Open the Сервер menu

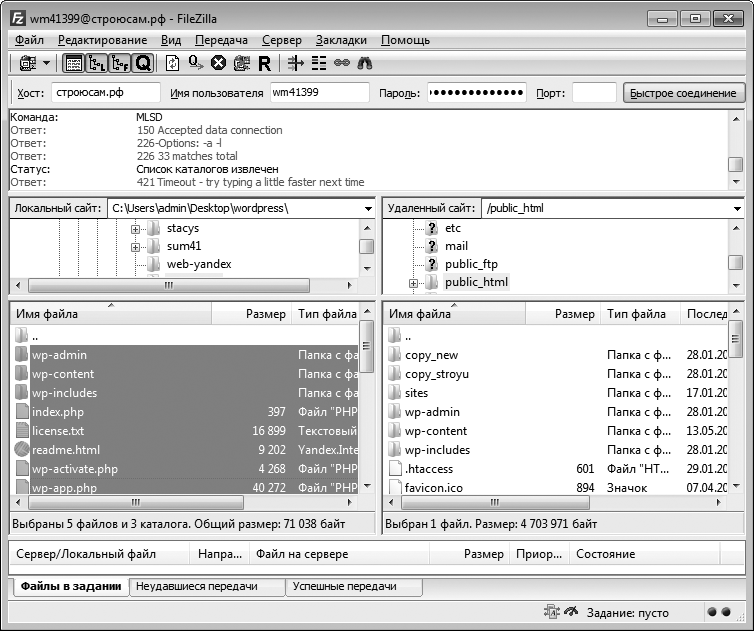coord(281,40)
